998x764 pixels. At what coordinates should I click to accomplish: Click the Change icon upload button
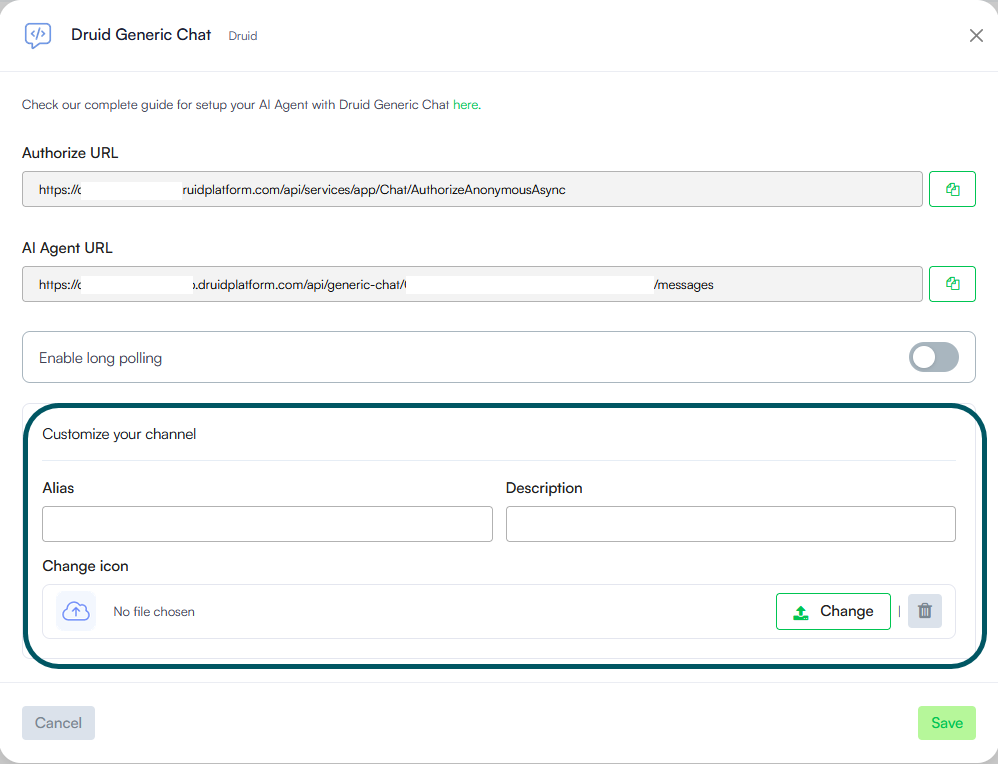833,611
